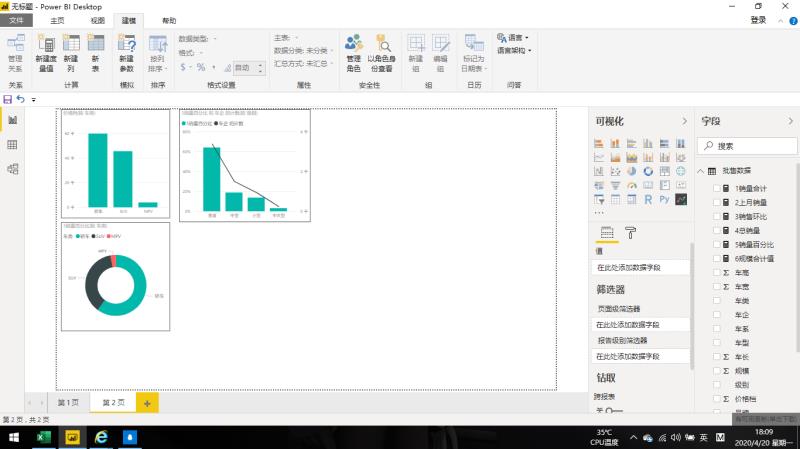Click the Manage Relationships (管理关系) ribbon icon
Image resolution: width=800 pixels, height=449 pixels.
[x=15, y=53]
